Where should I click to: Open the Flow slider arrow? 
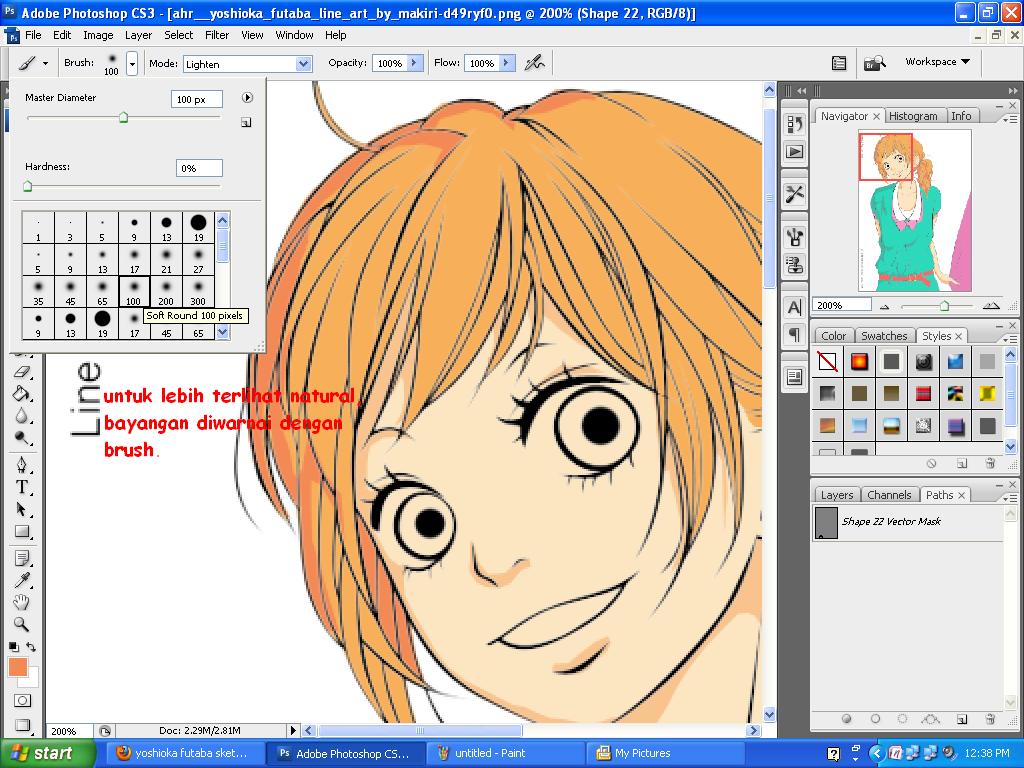(507, 63)
